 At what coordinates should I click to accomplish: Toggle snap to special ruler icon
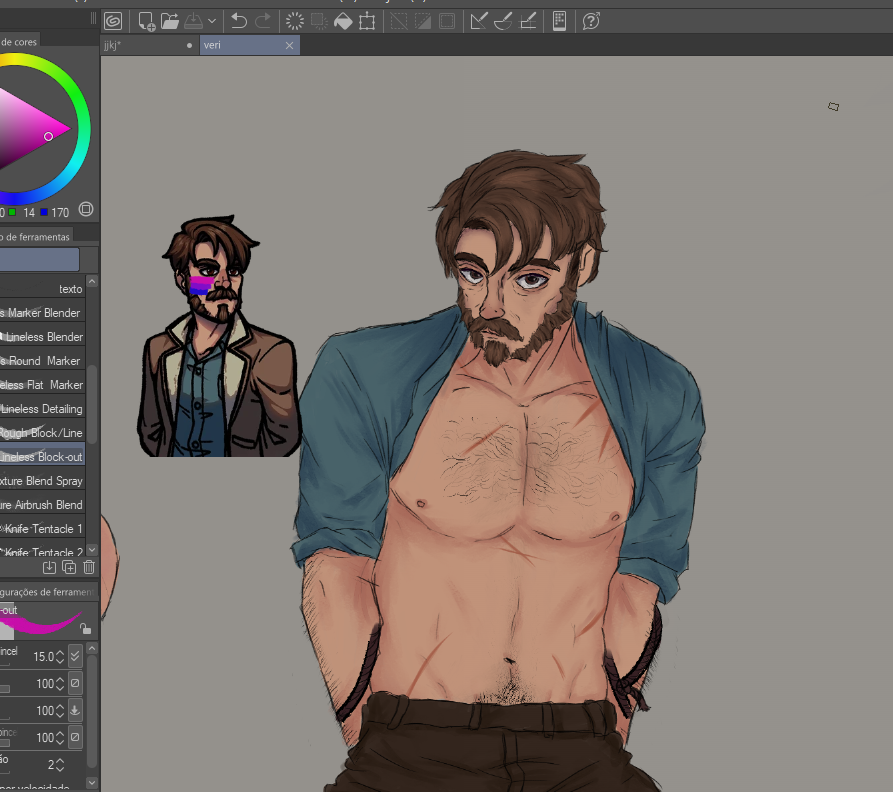[503, 22]
